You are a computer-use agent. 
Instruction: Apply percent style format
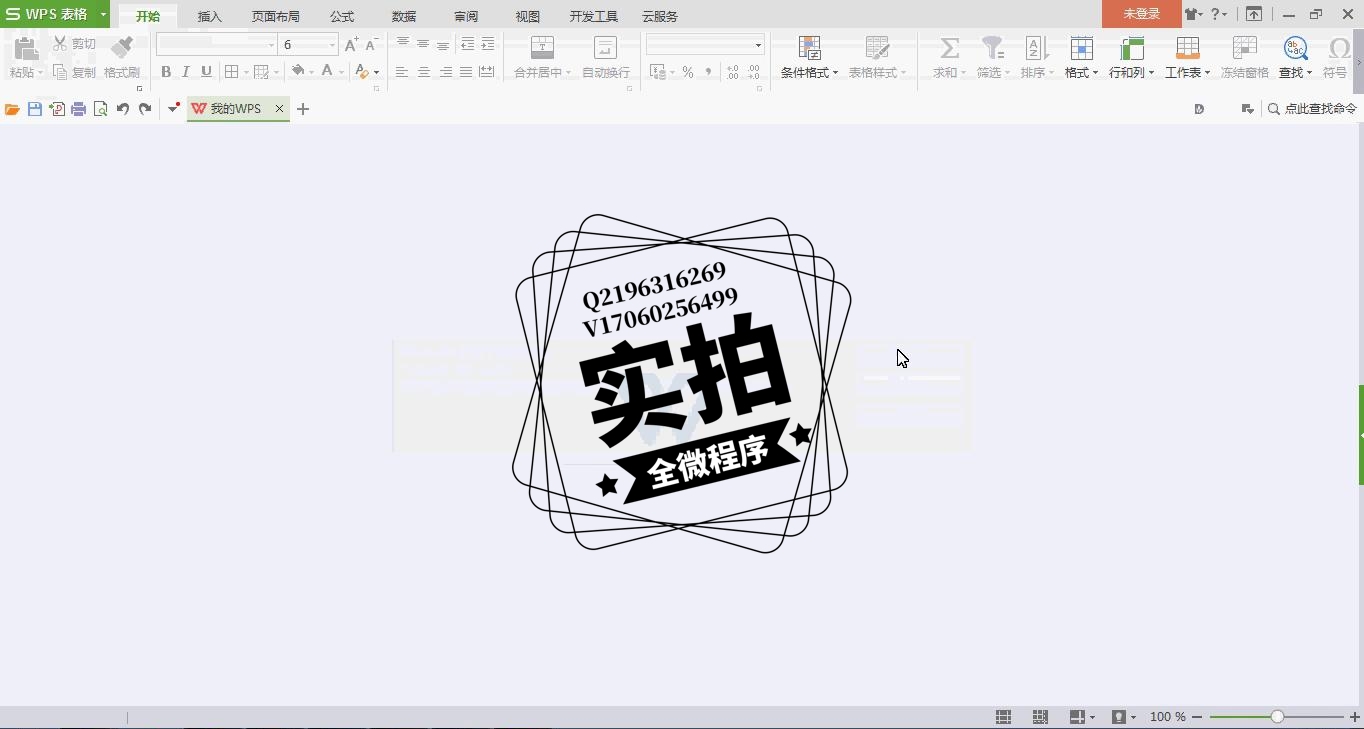(688, 72)
